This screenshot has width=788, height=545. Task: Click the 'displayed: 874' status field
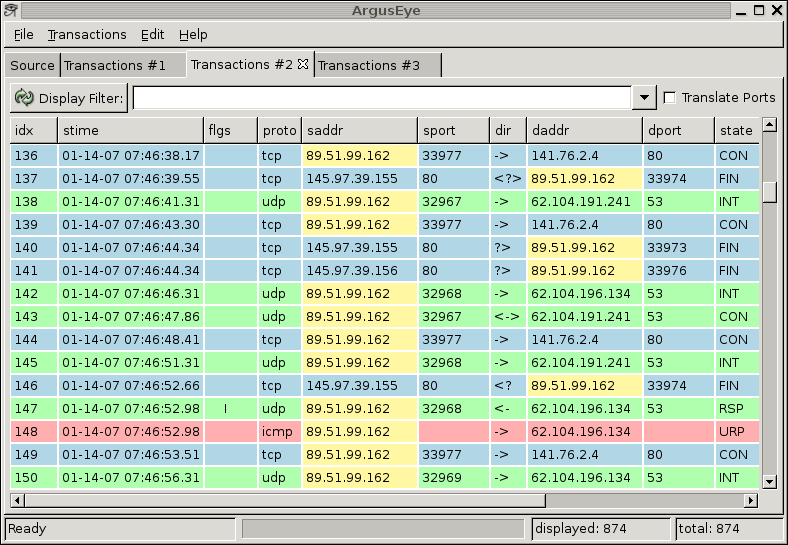click(x=601, y=529)
